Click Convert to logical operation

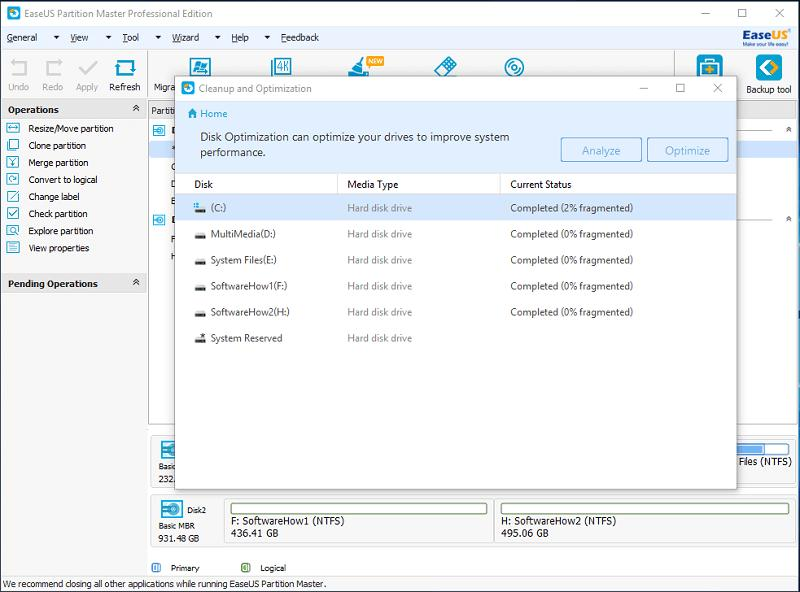(62, 180)
